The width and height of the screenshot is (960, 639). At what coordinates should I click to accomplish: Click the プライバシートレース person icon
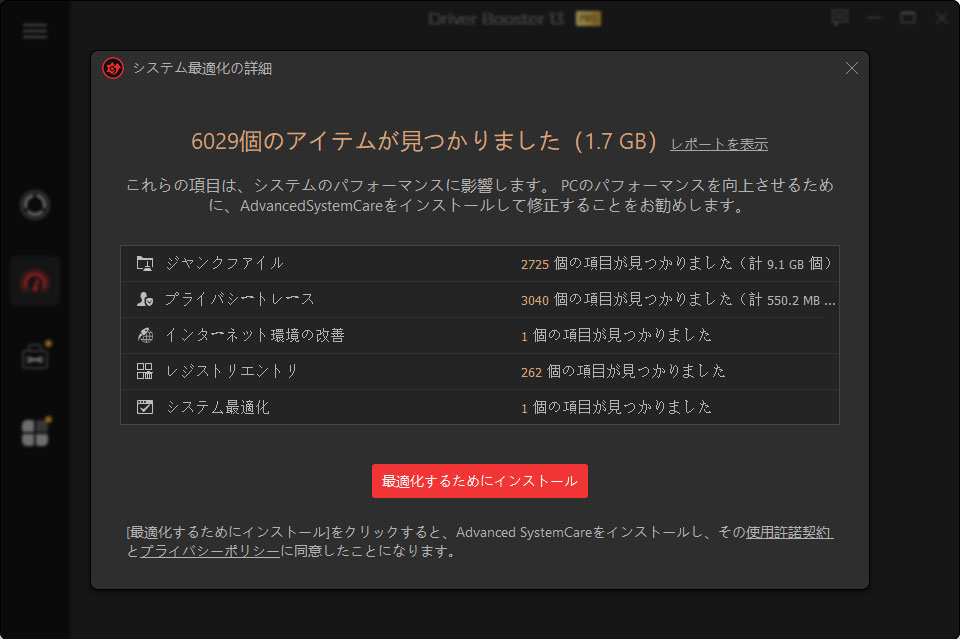[144, 299]
